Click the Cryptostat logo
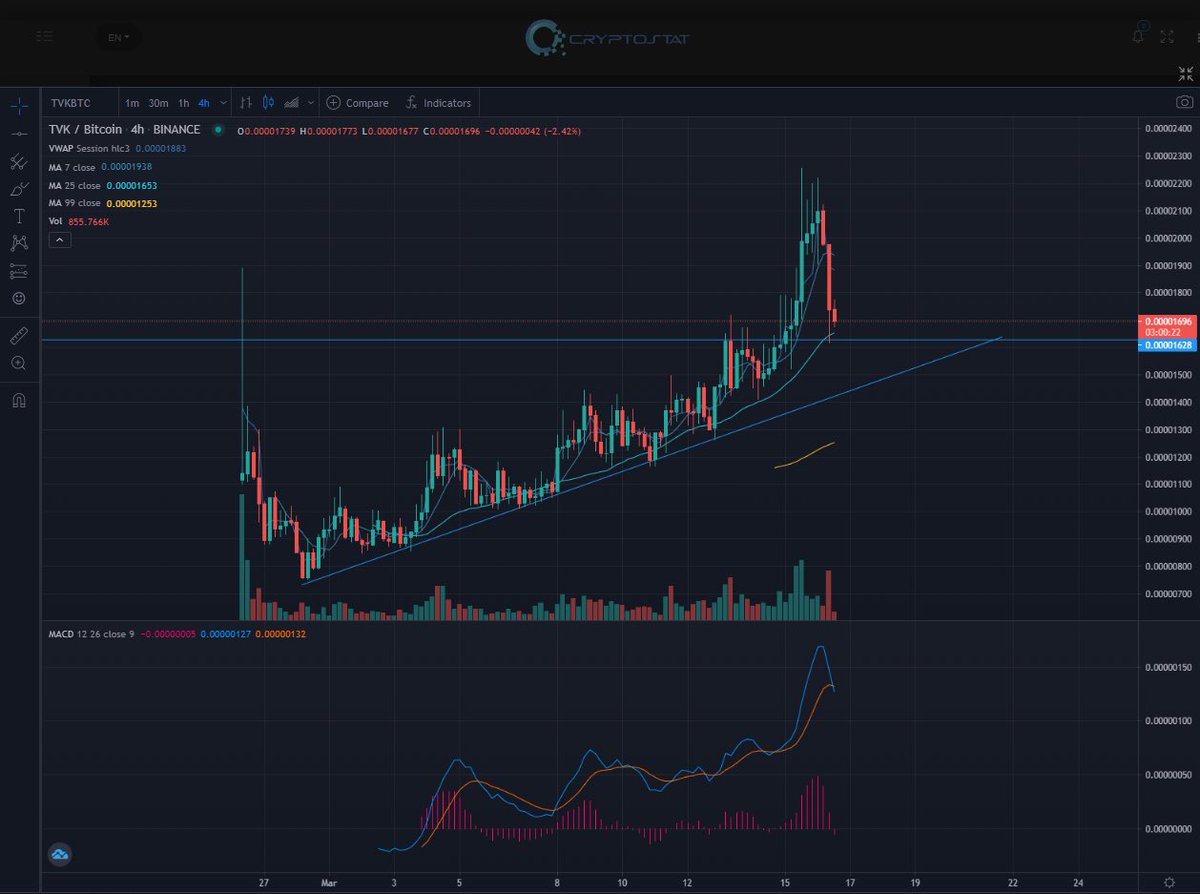 pos(607,38)
